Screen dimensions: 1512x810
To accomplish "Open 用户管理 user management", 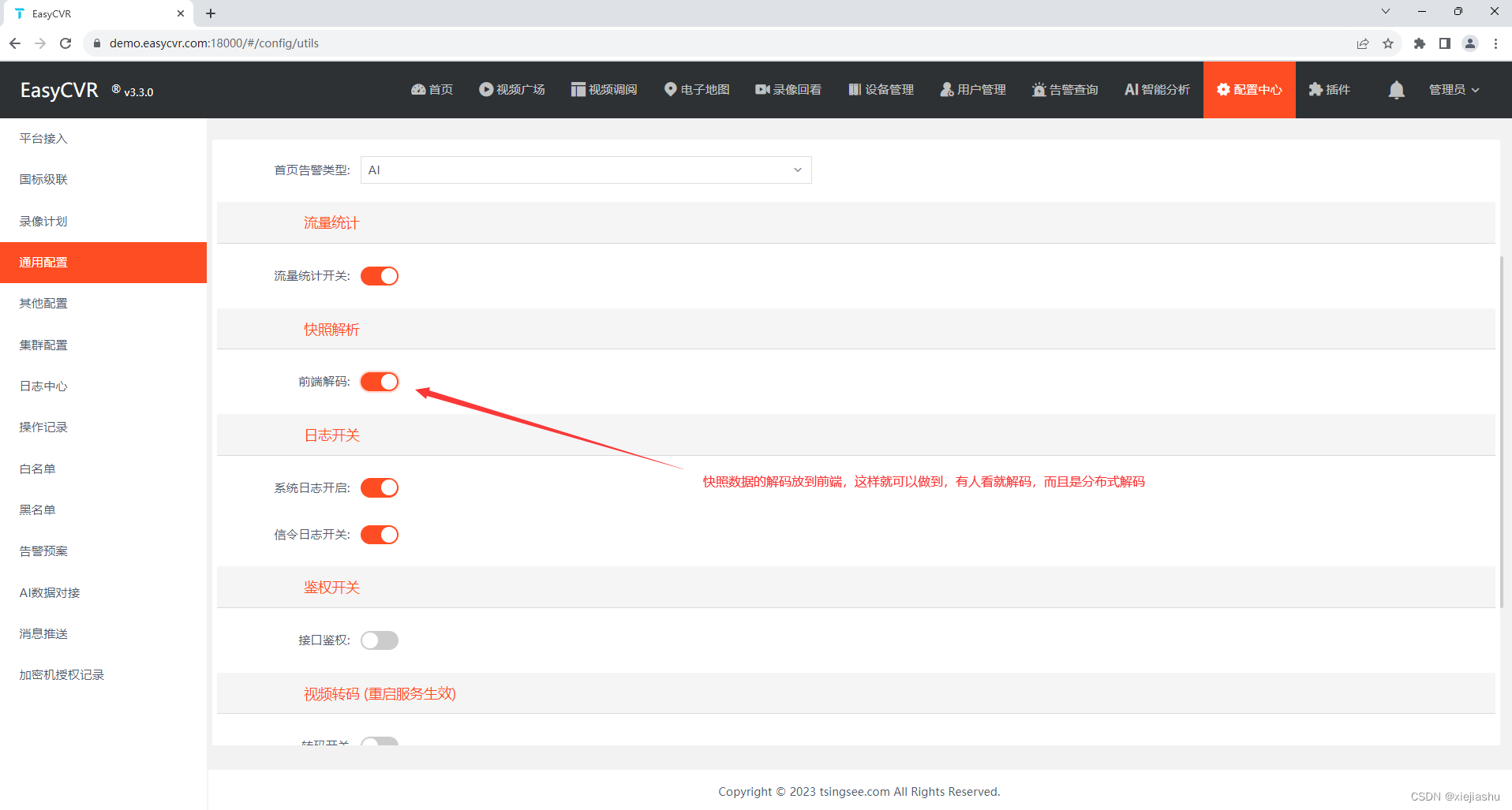I will 972,90.
